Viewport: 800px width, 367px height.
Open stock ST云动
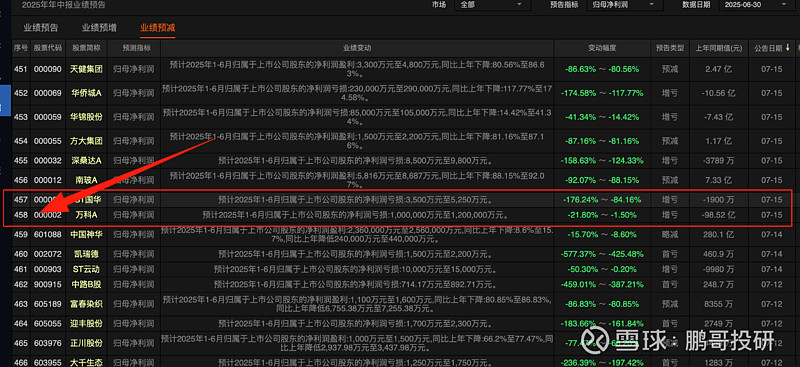[86, 269]
